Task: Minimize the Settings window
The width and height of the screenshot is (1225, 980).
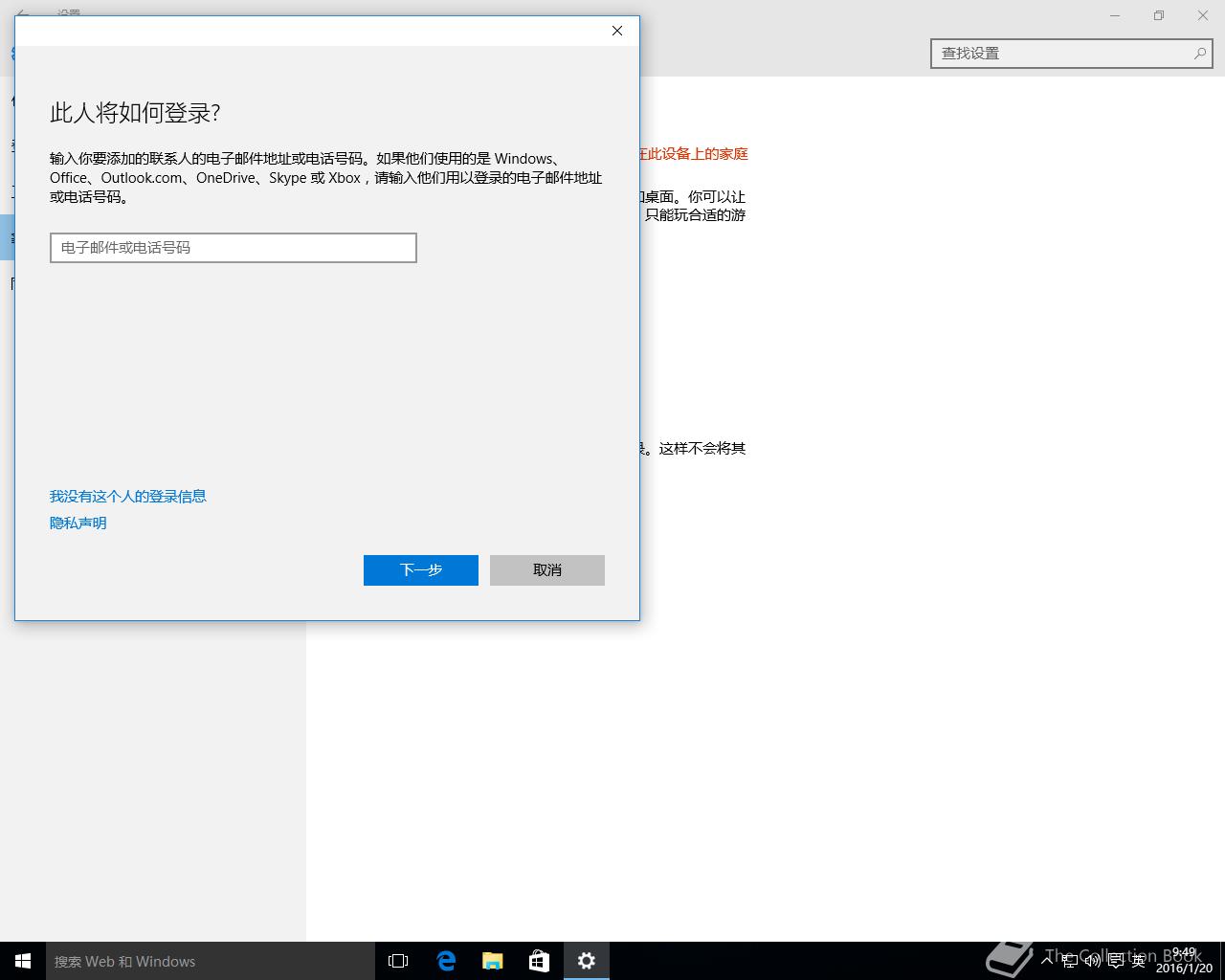Action: pos(1115,15)
